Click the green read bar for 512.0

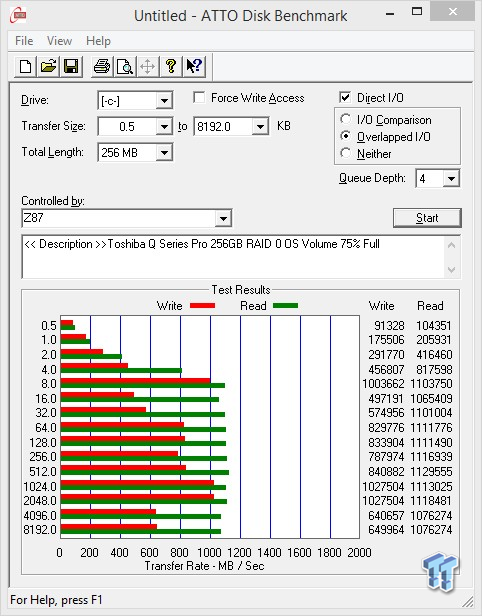tap(145, 473)
